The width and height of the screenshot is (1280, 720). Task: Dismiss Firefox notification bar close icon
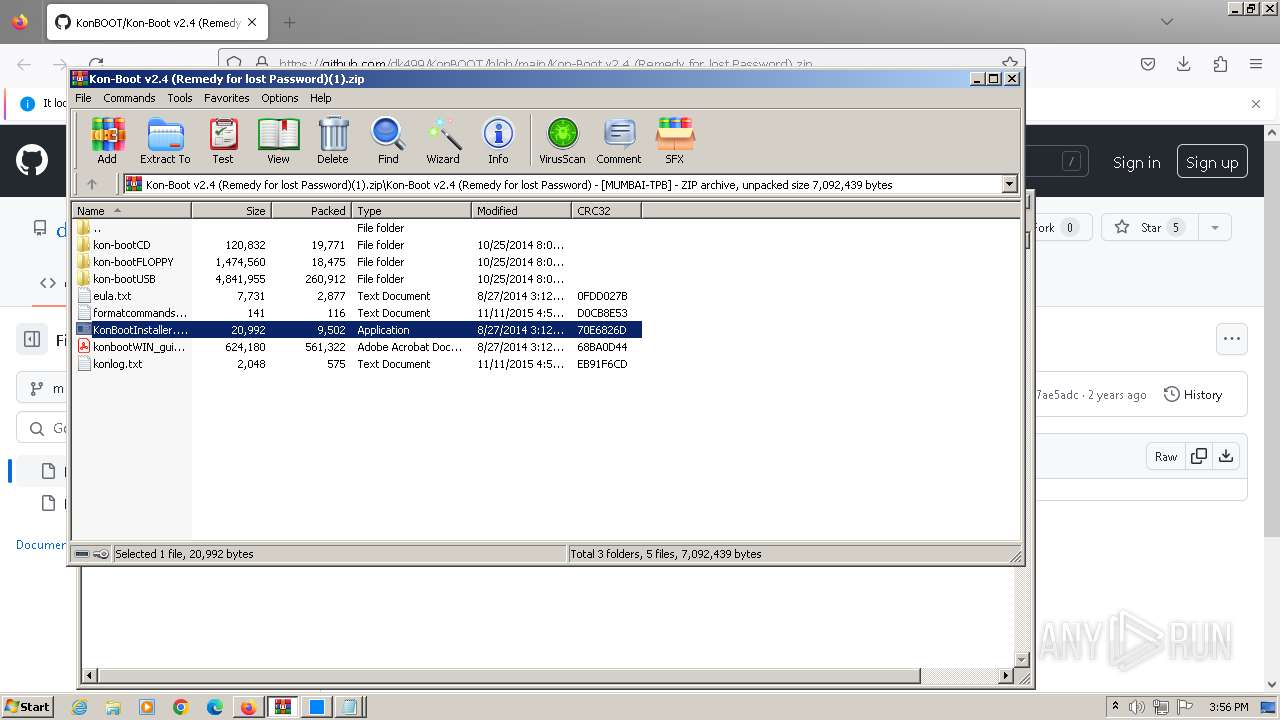(x=1256, y=103)
